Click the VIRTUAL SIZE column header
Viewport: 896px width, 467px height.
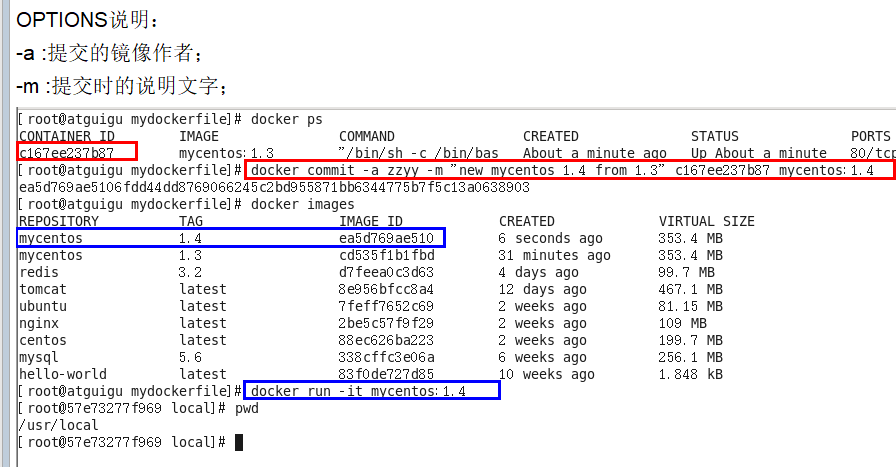click(706, 221)
